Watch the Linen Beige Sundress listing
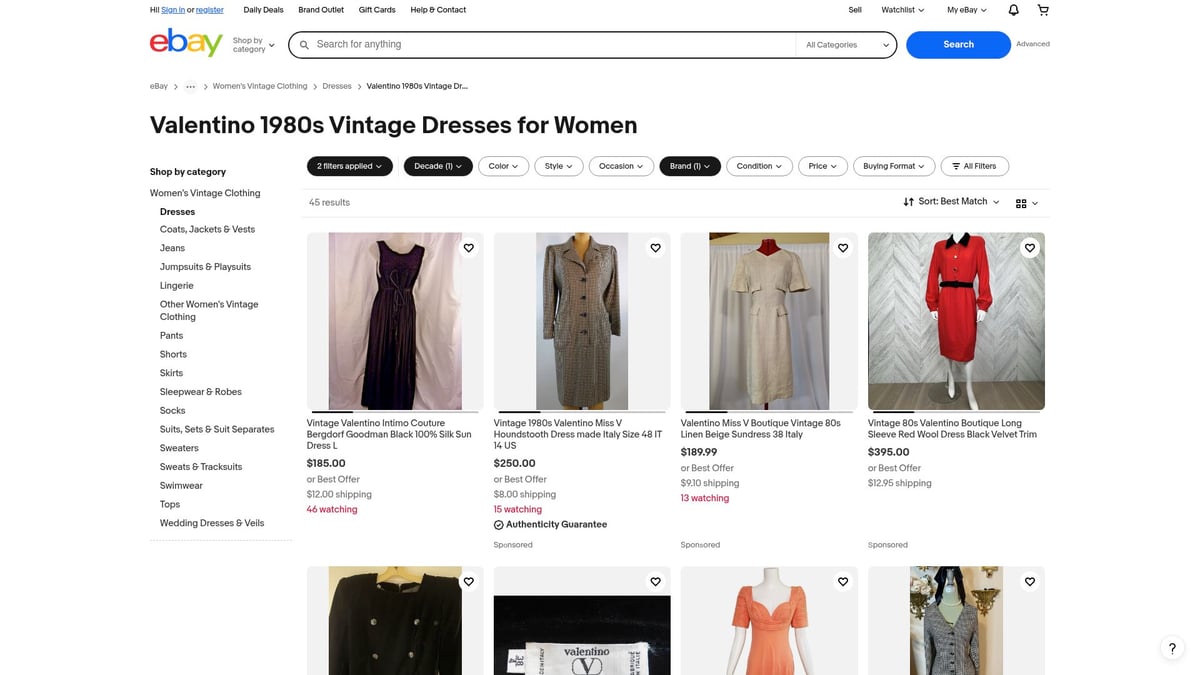 pyautogui.click(x=842, y=248)
